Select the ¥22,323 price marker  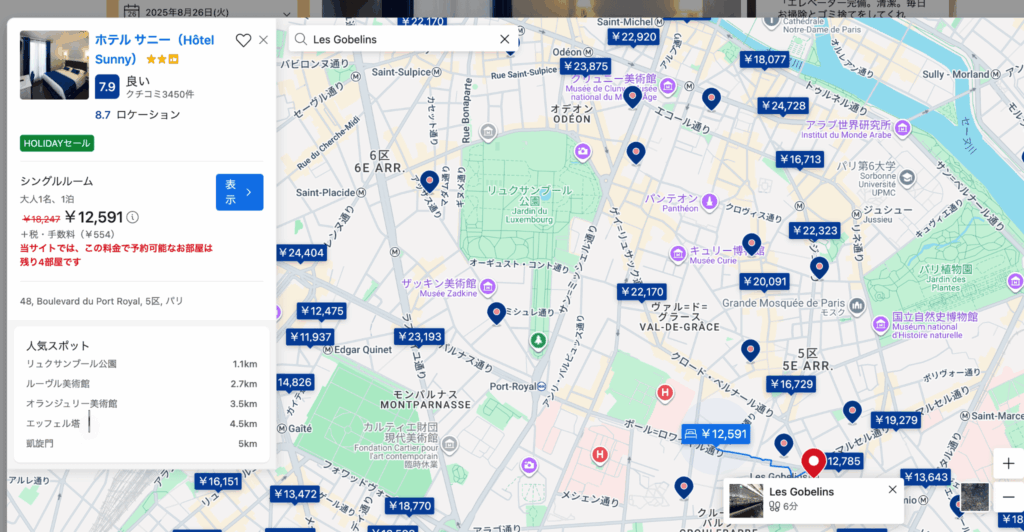[814, 230]
